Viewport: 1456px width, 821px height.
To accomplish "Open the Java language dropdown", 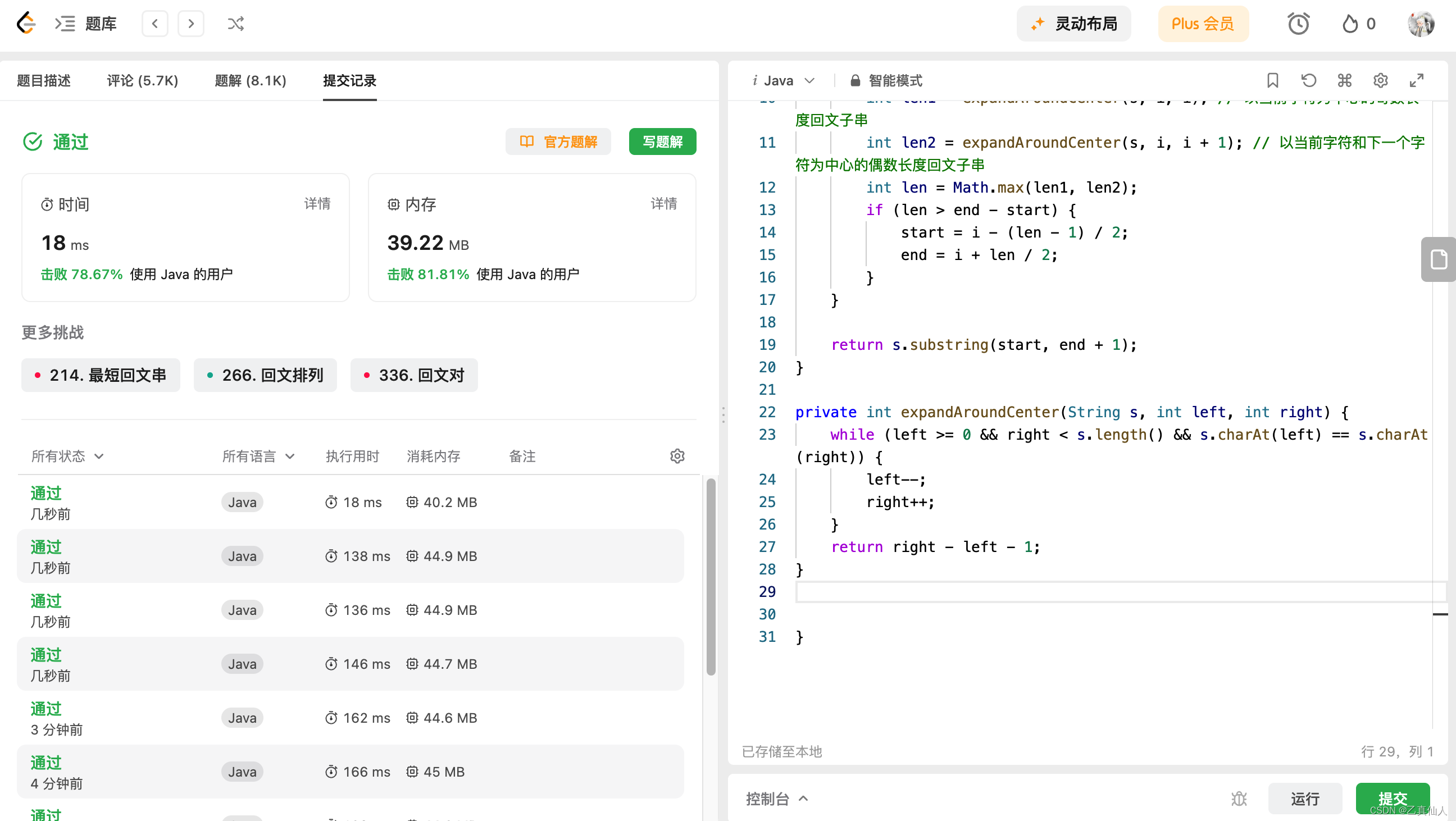I will click(x=784, y=81).
